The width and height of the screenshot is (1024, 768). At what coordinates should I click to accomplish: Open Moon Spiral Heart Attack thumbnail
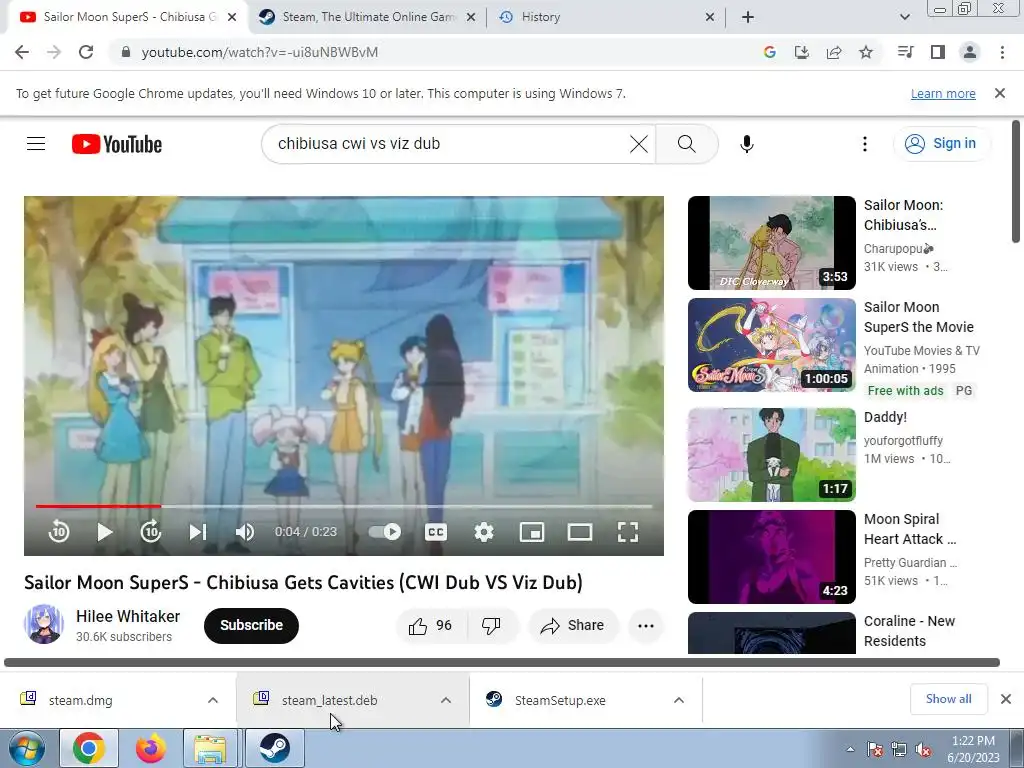771,556
